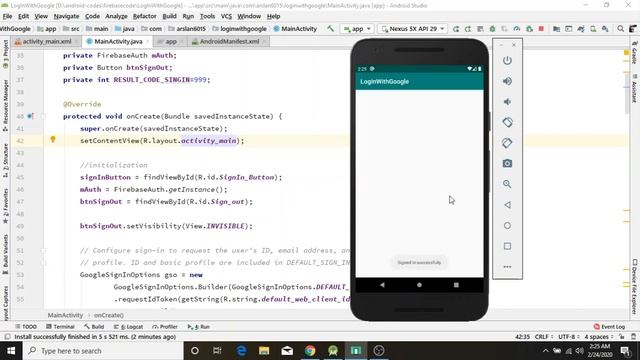
Task: Open the Refactor menu
Action: tap(144, 16)
